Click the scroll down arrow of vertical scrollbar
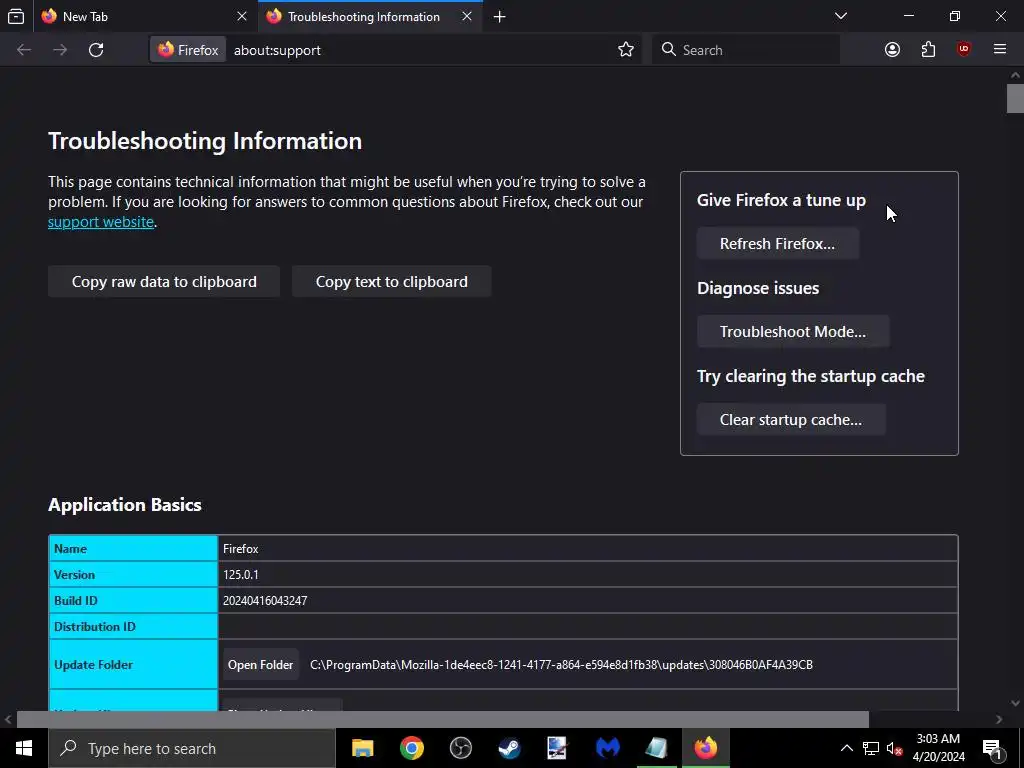The image size is (1024, 768). tap(1015, 703)
